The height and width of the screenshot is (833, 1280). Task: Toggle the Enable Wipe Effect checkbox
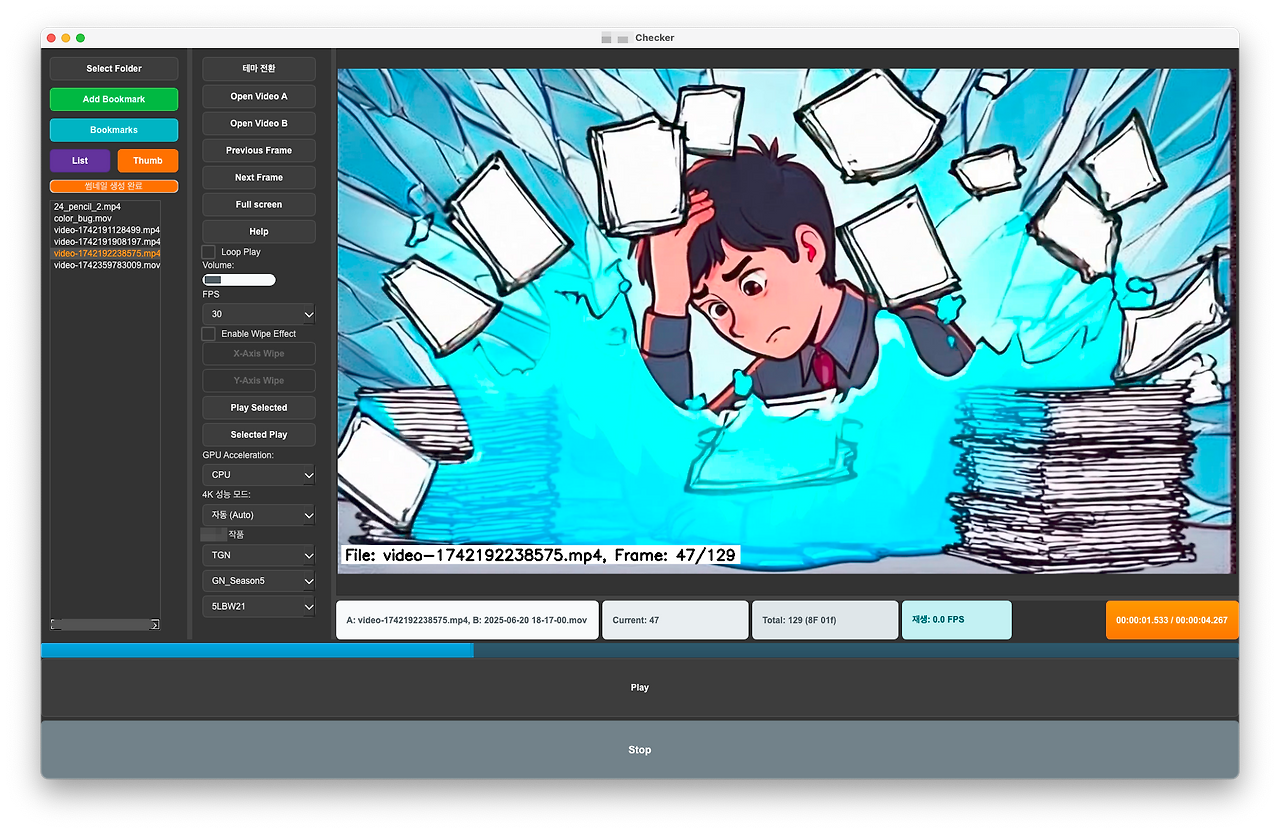(209, 334)
